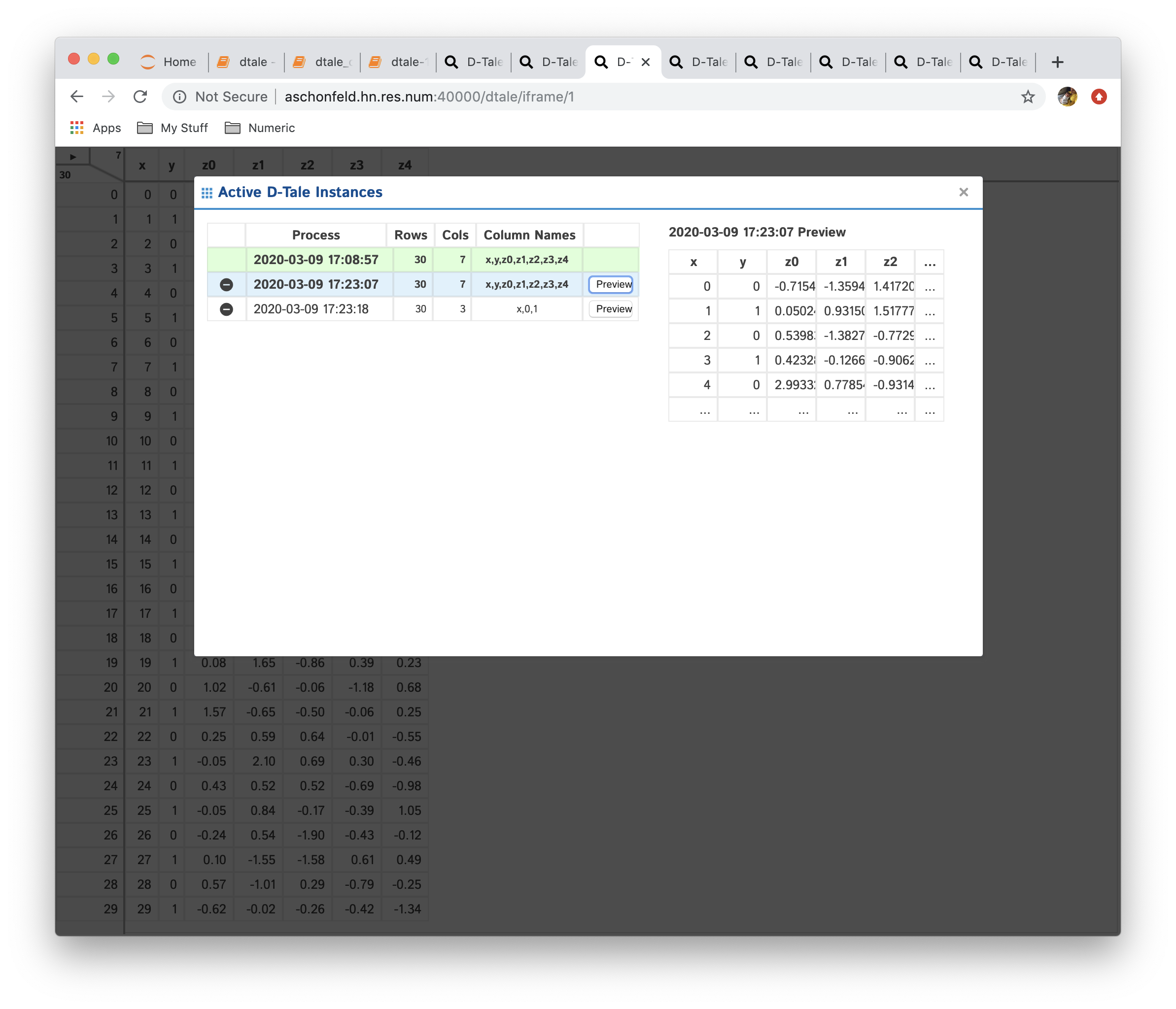Switch to the Home tab
Viewport: 1176px width, 1009px height.
click(169, 62)
